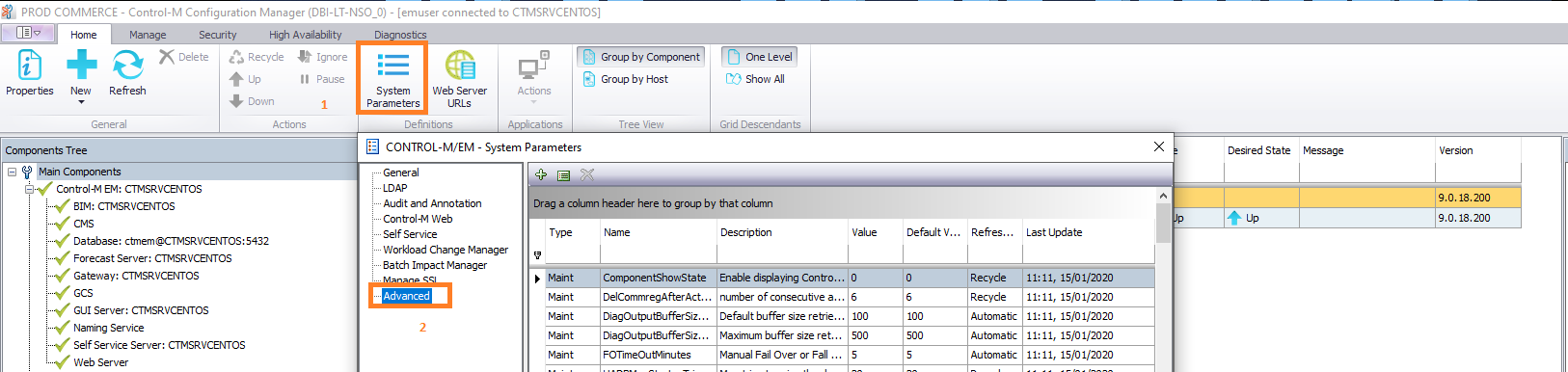Select the DelCommregAfterAct... parameter row
This screenshot has width=1568, height=372.
click(850, 297)
